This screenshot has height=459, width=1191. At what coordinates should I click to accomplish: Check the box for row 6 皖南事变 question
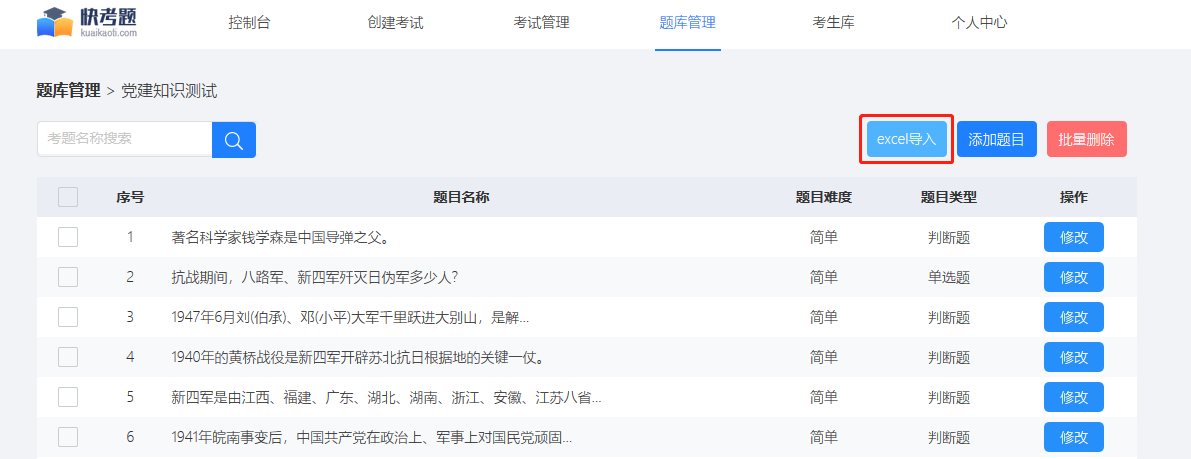68,437
